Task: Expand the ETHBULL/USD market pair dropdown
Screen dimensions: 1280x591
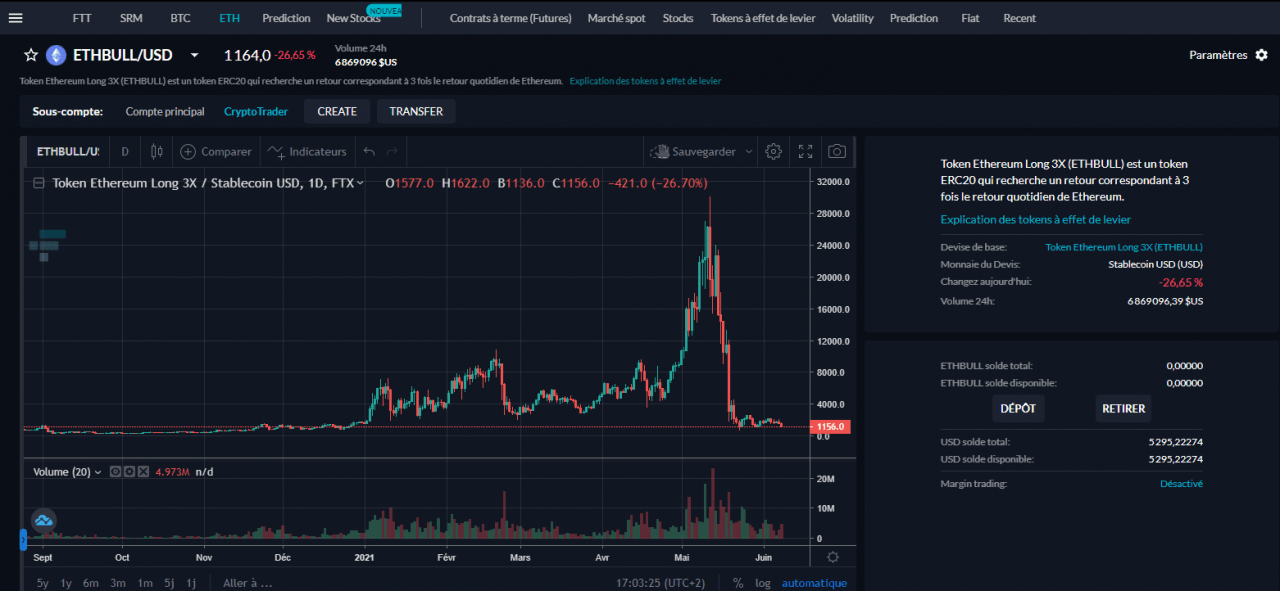Action: (x=194, y=55)
